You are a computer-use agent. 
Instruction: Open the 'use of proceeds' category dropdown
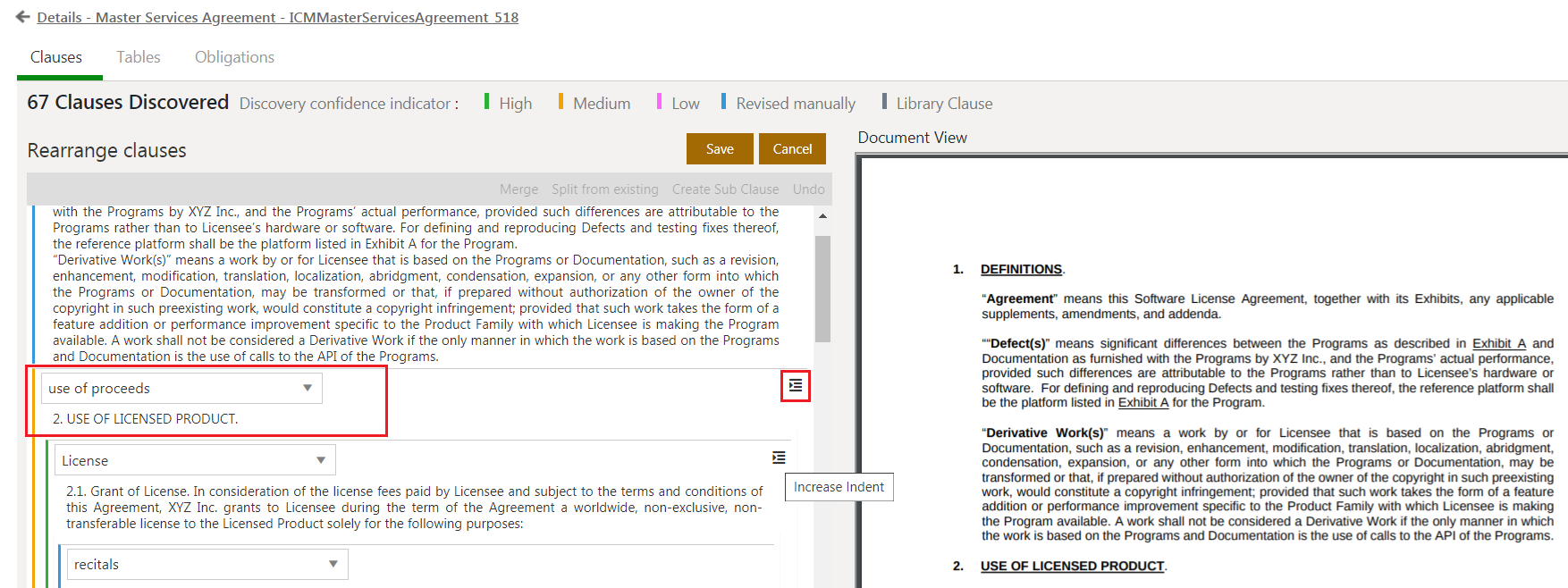point(181,389)
